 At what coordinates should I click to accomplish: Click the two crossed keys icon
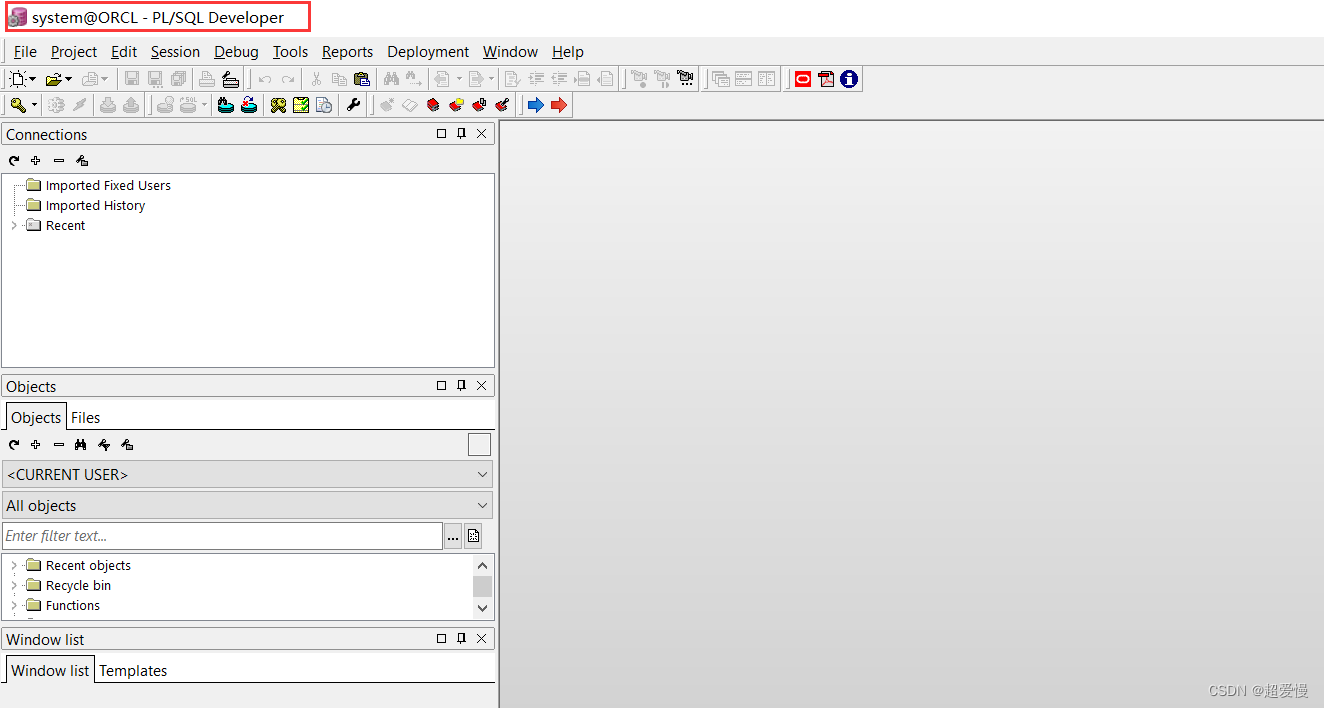278,105
